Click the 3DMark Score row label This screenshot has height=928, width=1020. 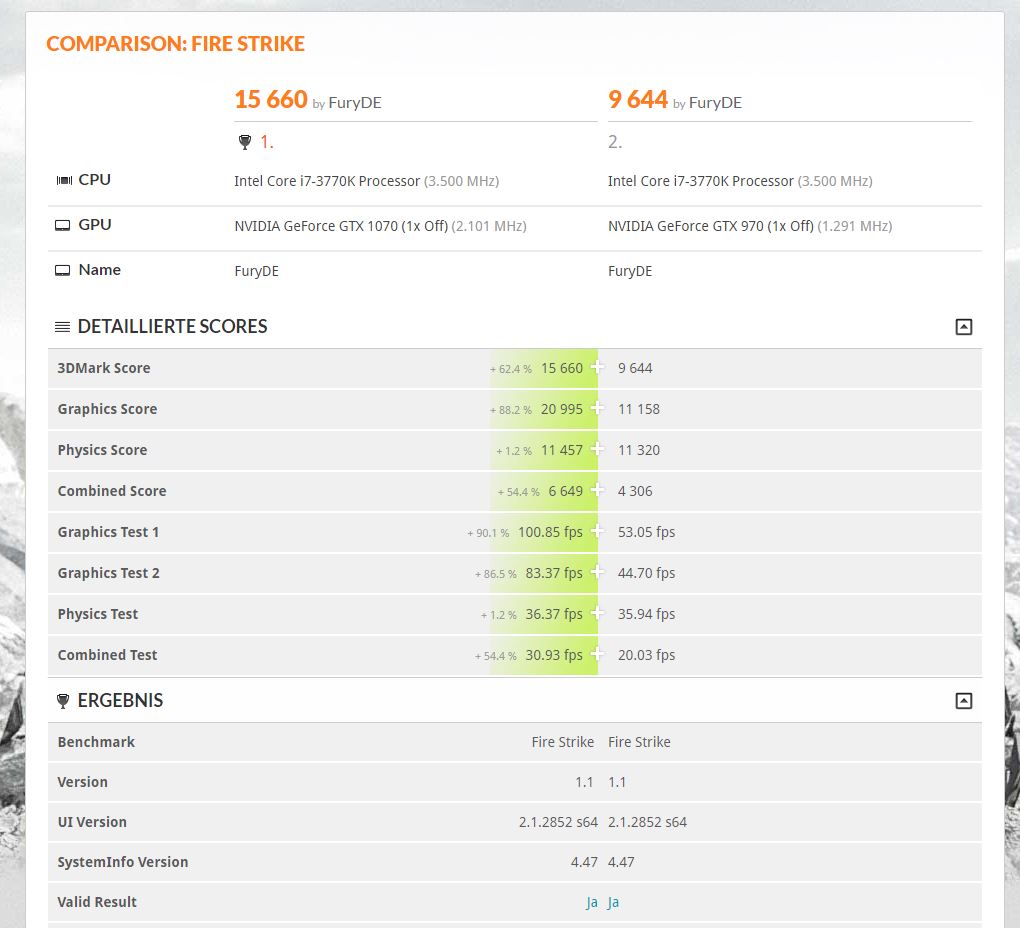coord(104,368)
